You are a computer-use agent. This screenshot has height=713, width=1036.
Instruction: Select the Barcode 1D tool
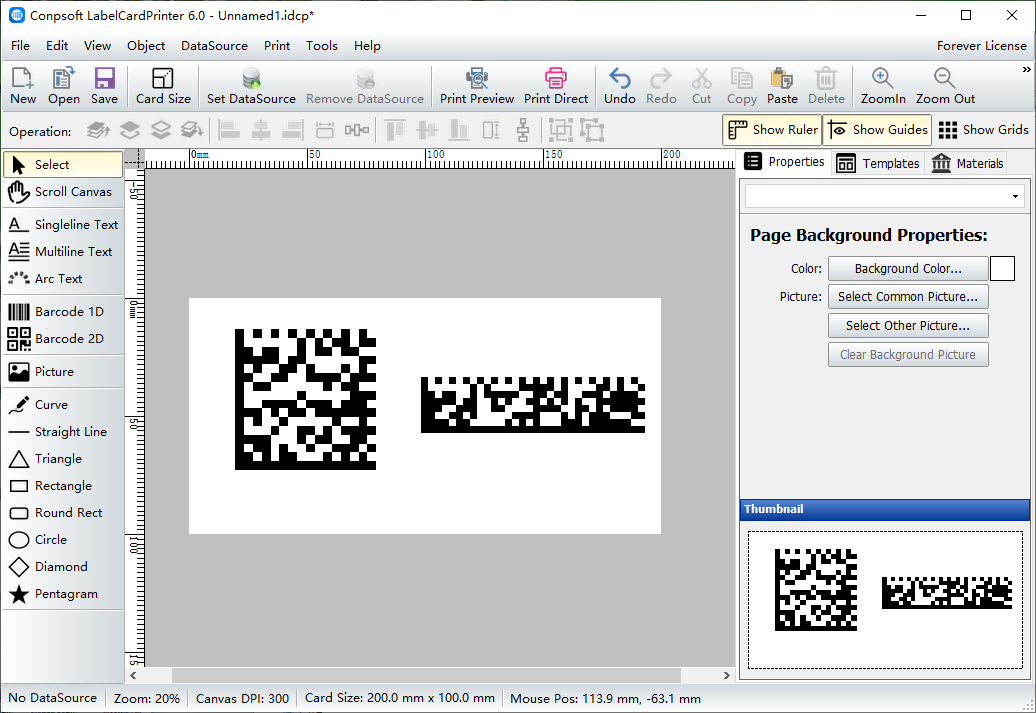(x=63, y=311)
